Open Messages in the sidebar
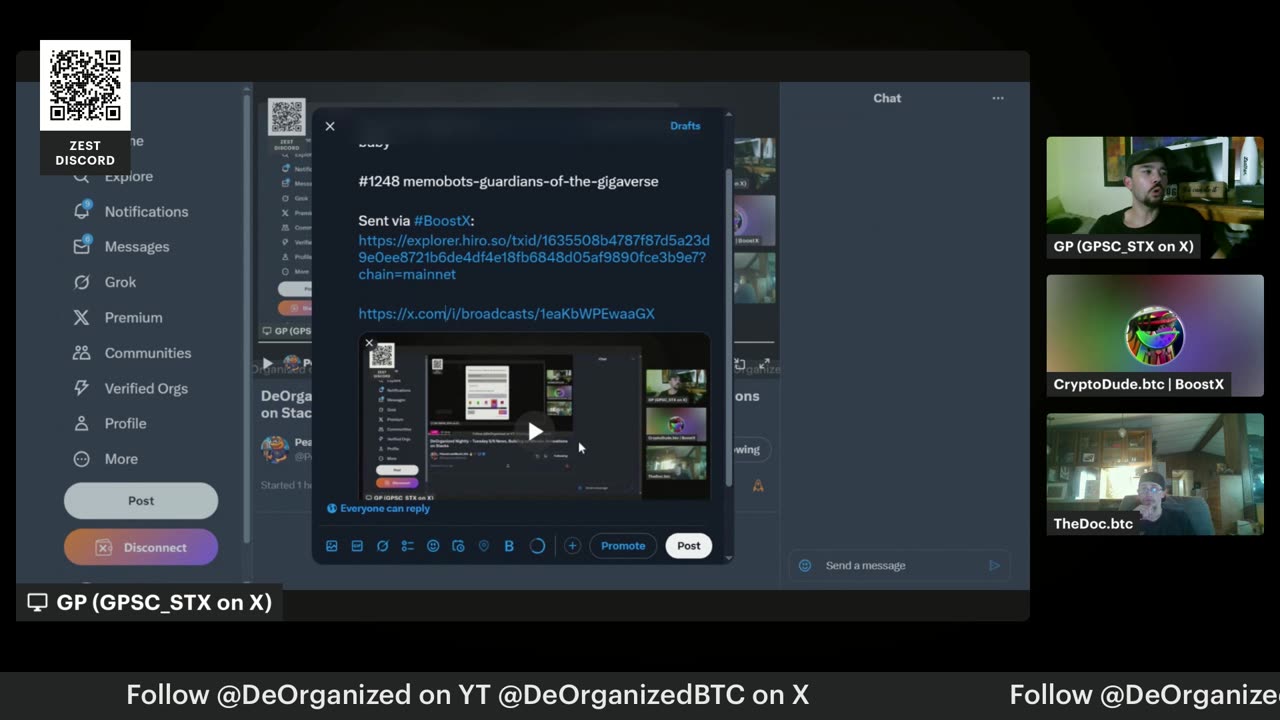Screen dimensions: 1280x720 point(121,247)
